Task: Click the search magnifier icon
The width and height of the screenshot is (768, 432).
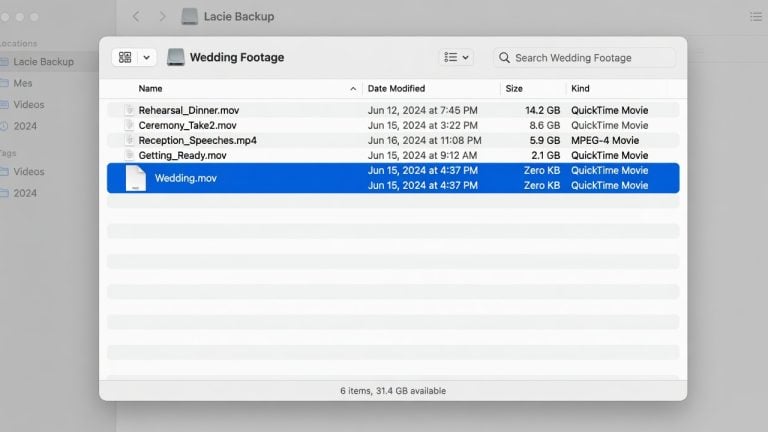Action: click(x=504, y=58)
